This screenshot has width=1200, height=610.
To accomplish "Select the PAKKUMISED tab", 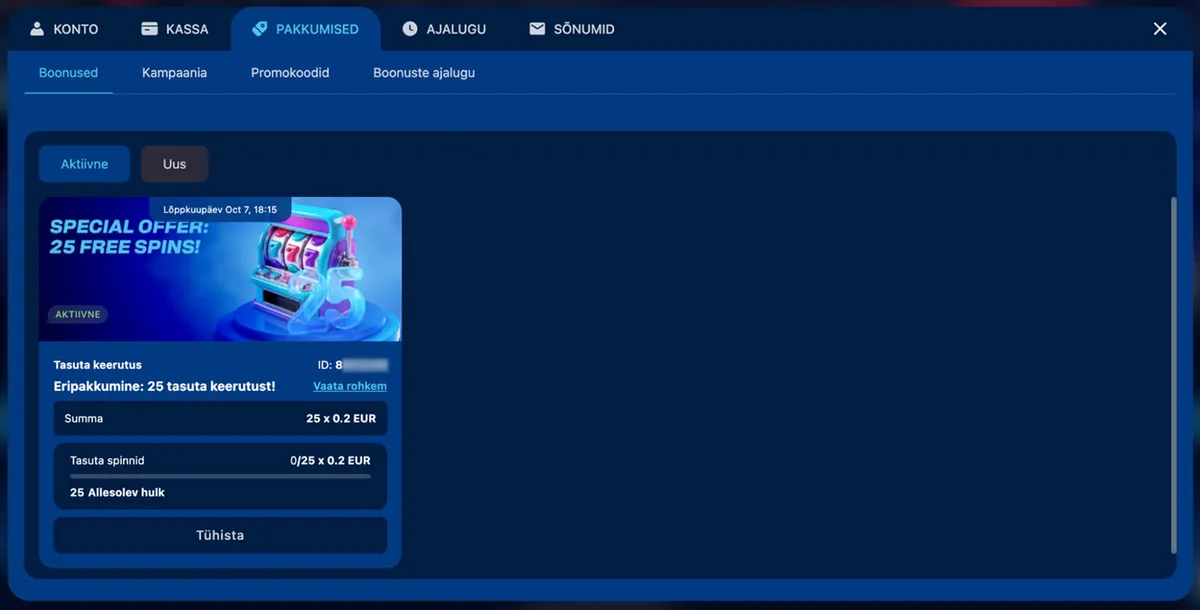I will pos(305,29).
